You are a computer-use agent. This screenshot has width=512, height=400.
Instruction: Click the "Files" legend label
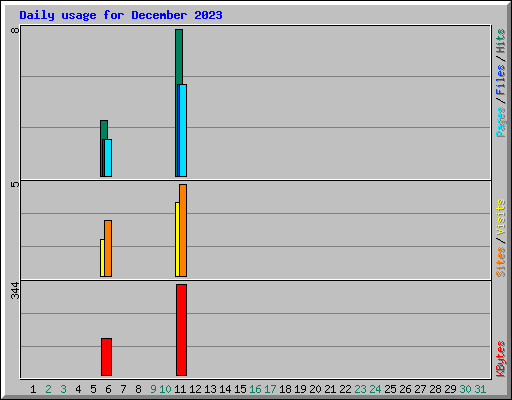500,79
